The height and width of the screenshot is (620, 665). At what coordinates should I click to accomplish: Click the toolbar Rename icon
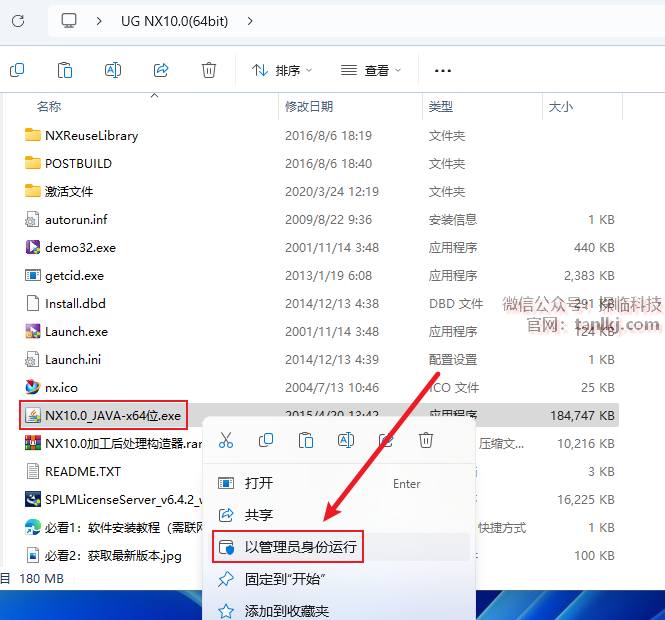click(x=113, y=70)
